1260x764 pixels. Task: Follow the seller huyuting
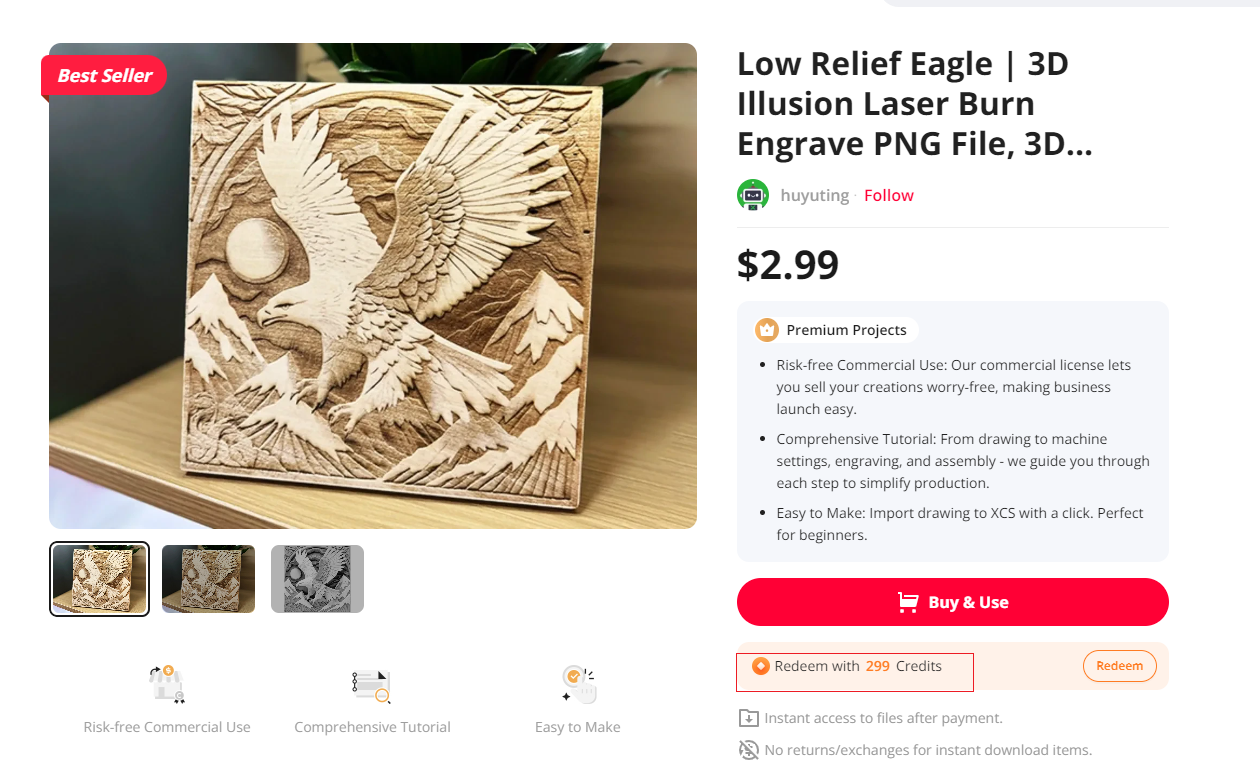889,195
